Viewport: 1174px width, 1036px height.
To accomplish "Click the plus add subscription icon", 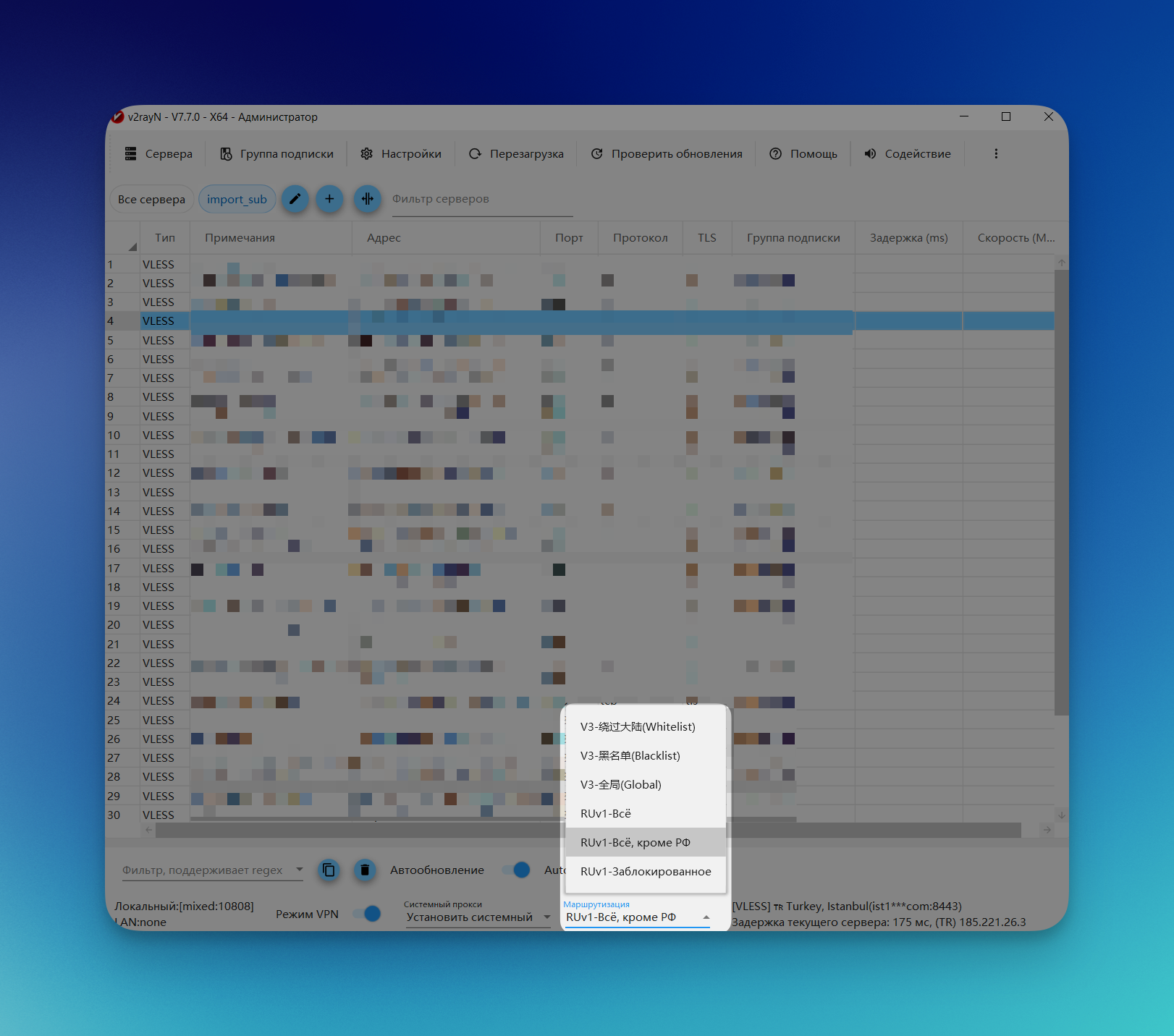I will pos(329,199).
